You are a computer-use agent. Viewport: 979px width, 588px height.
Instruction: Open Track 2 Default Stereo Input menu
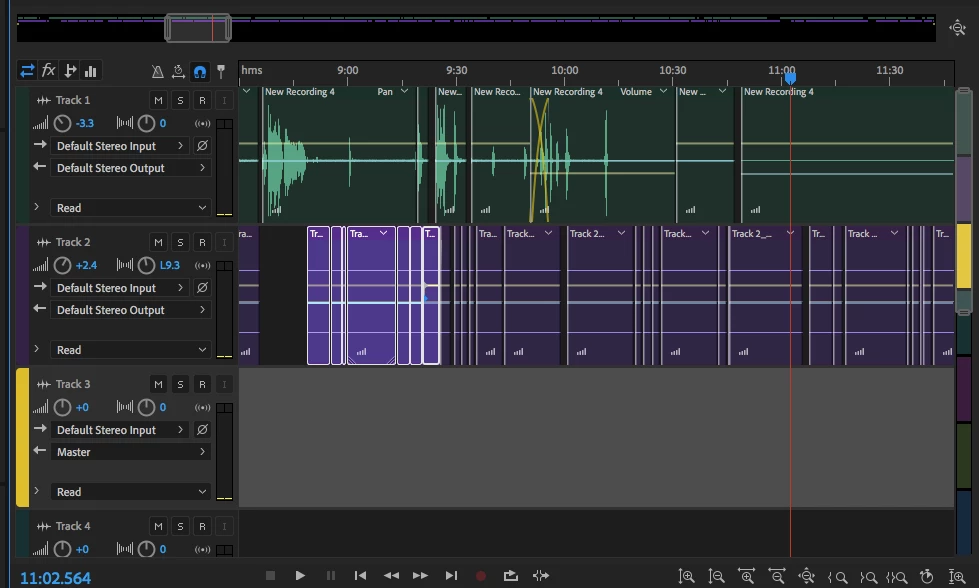pyautogui.click(x=121, y=288)
